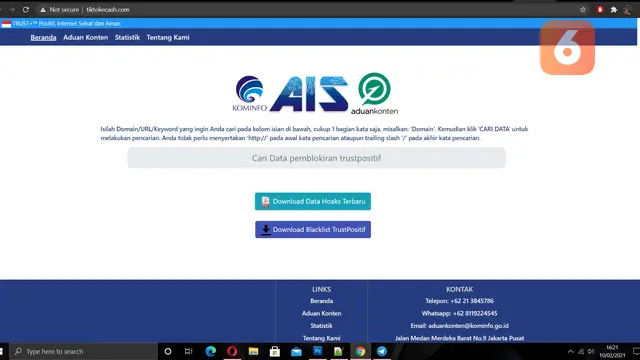640x360 pixels.
Task: Open File Explorer folder icon in taskbar
Action: (253, 351)
